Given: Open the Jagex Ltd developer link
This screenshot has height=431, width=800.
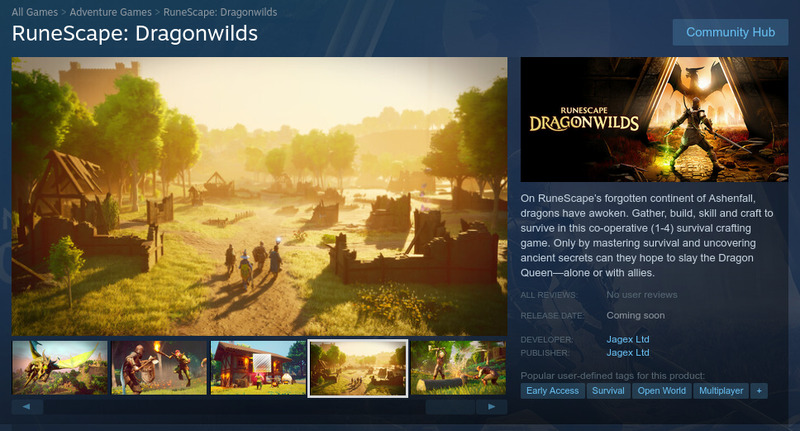Looking at the screenshot, I should [x=628, y=339].
